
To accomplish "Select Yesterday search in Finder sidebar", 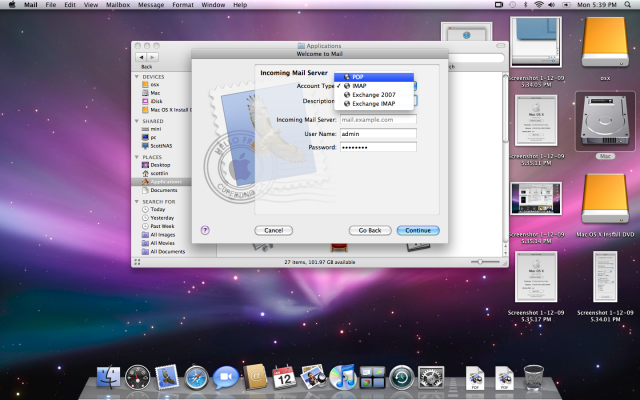I will 161,218.
